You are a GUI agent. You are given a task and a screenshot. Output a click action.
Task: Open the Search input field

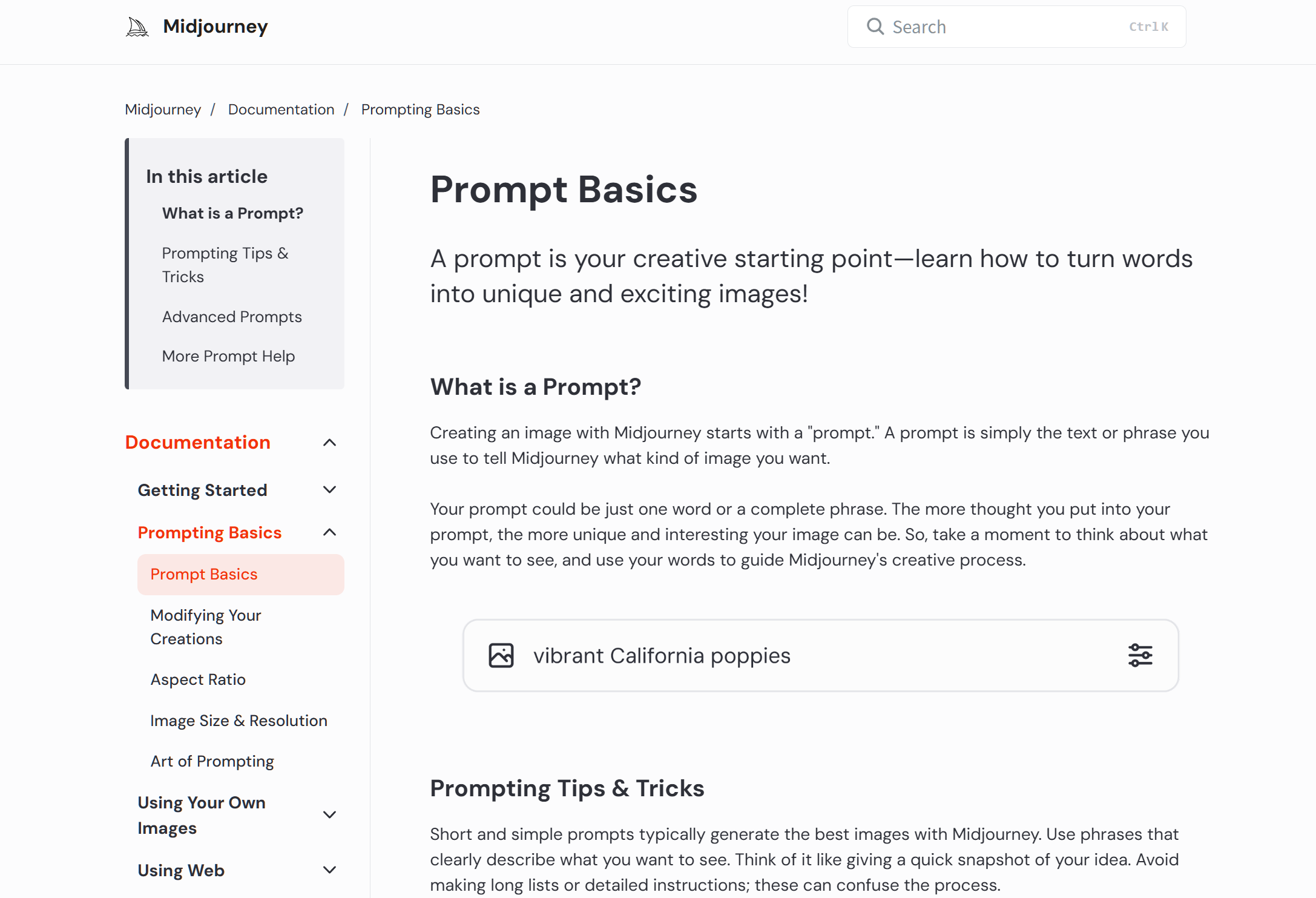(1016, 27)
